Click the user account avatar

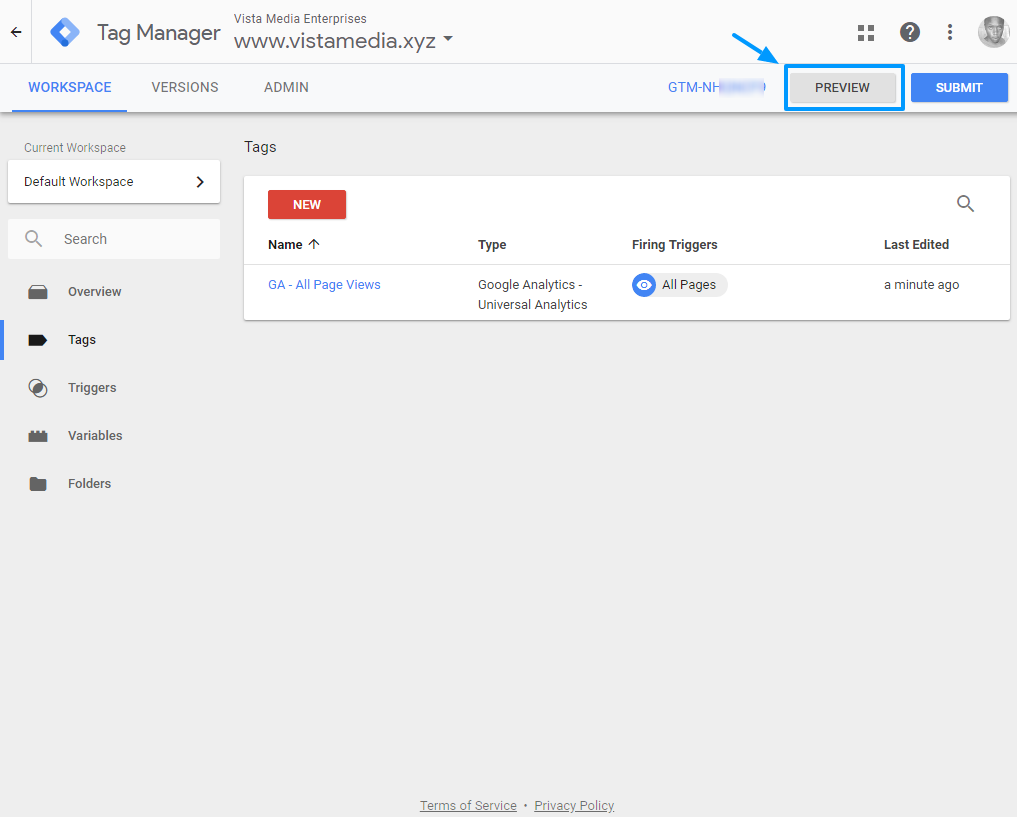(x=993, y=32)
